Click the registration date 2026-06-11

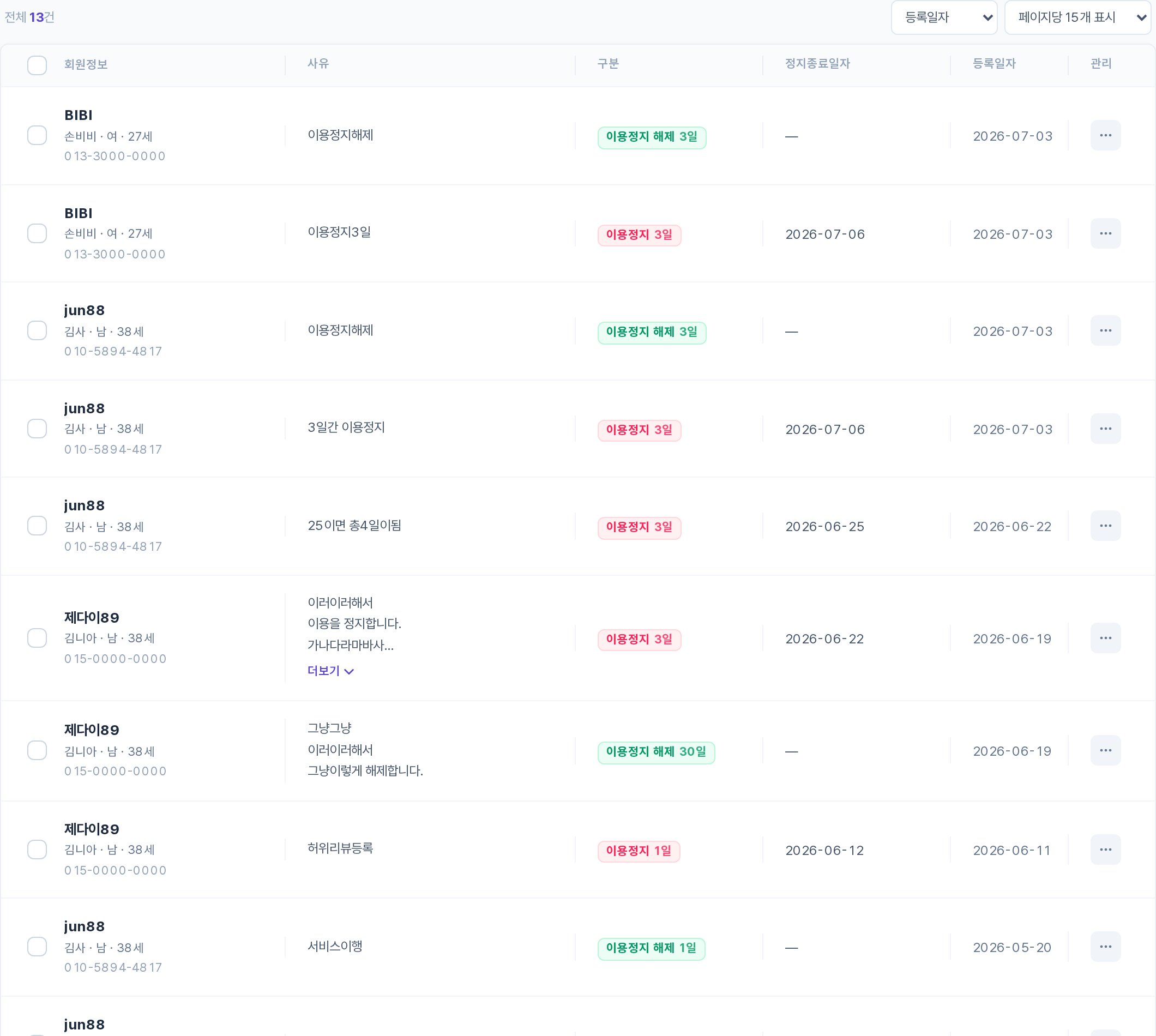click(x=1012, y=851)
